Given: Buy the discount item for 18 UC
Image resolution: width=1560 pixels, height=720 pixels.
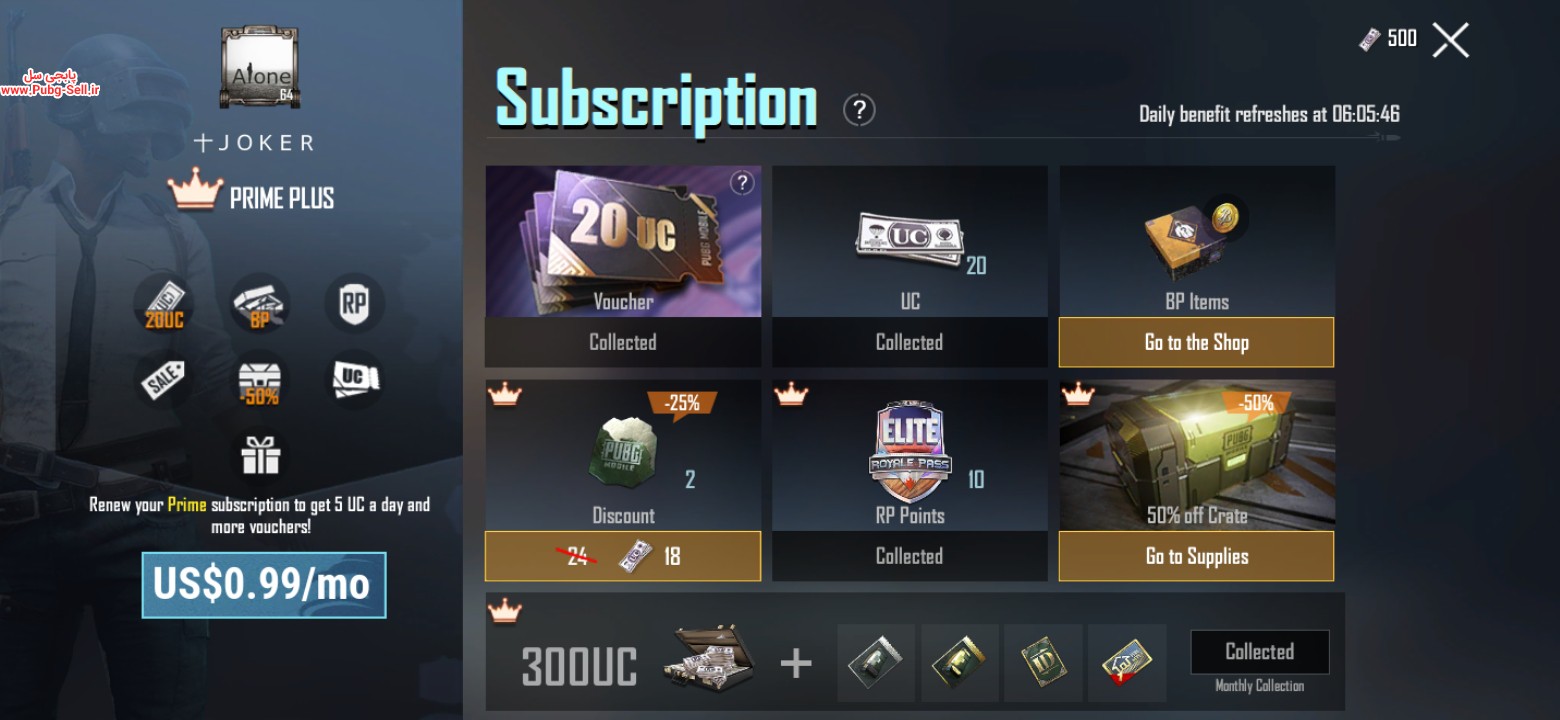Looking at the screenshot, I should [623, 556].
